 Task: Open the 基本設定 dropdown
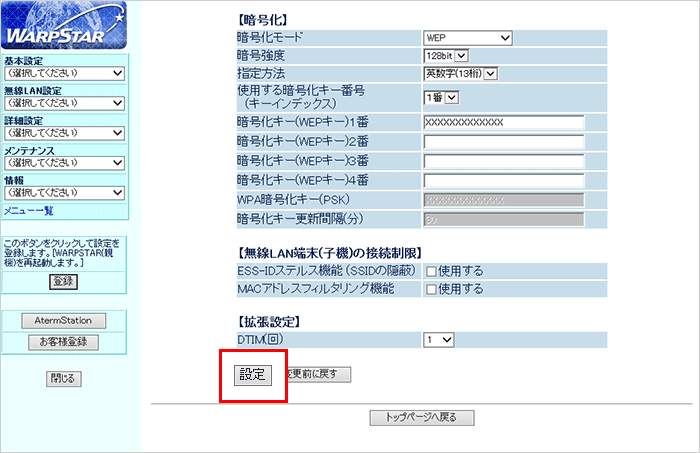coord(64,74)
